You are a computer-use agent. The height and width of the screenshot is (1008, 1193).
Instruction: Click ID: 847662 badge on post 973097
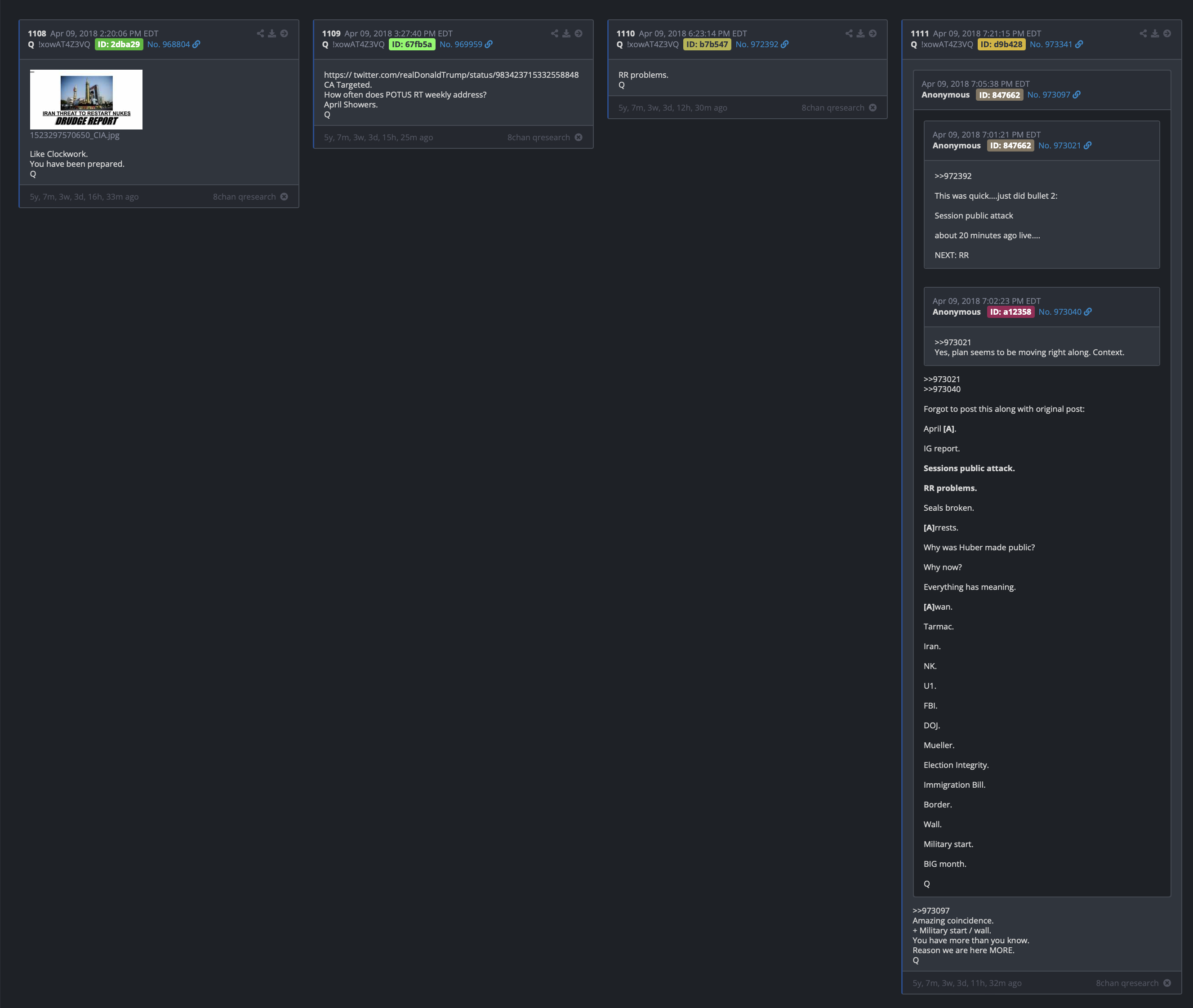pos(999,95)
